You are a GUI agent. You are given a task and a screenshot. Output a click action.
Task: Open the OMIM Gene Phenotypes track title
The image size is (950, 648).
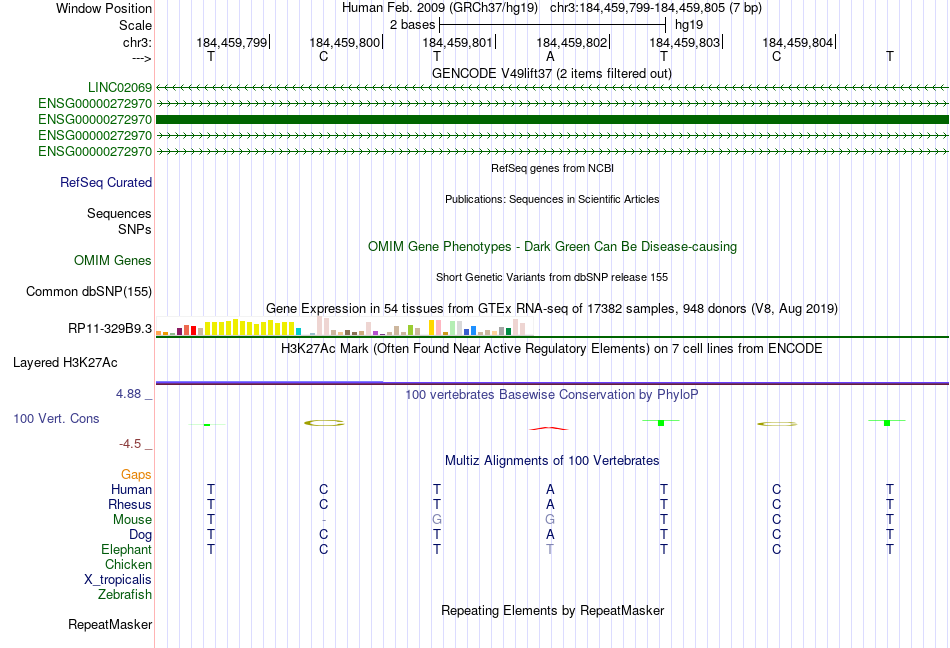(552, 246)
